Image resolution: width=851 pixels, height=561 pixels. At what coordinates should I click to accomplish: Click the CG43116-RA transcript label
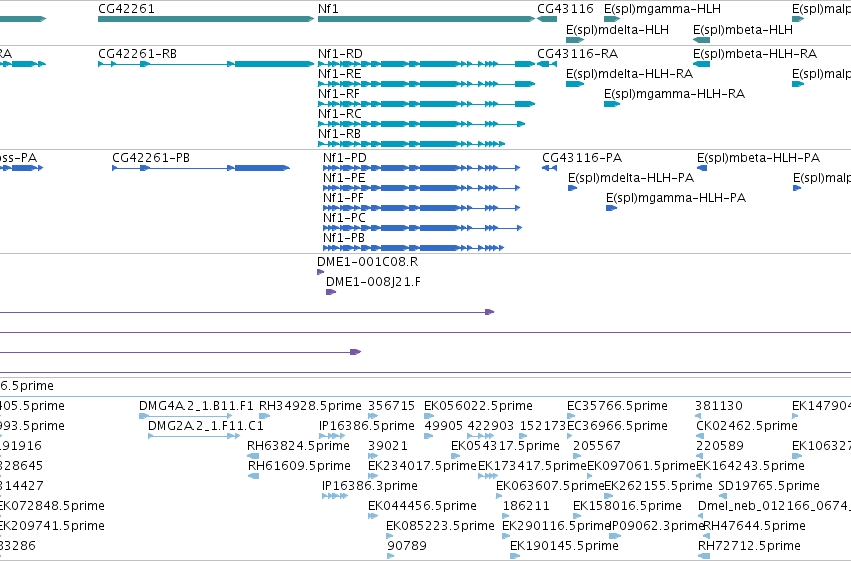577,54
